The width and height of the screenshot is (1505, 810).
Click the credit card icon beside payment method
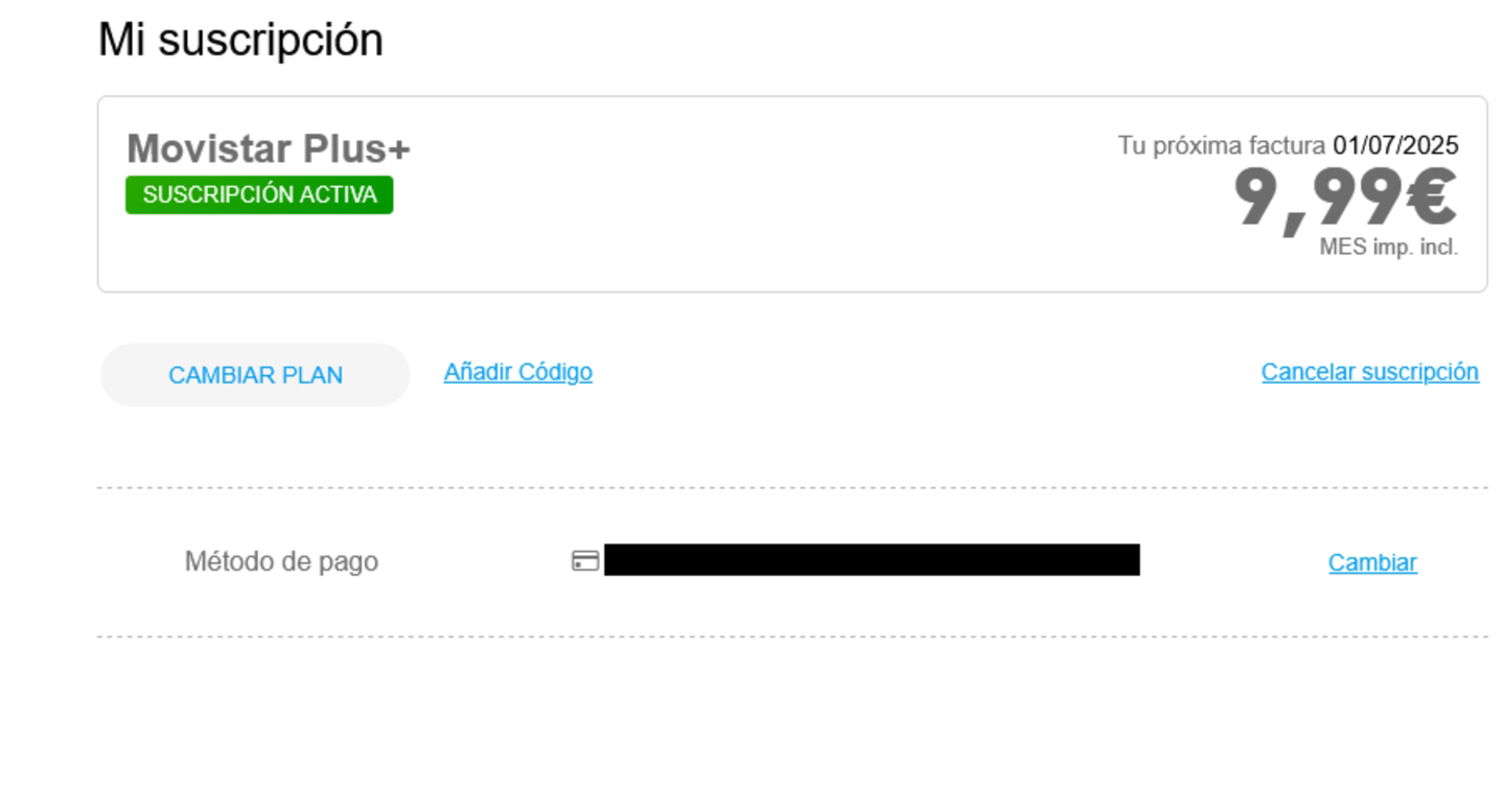pyautogui.click(x=585, y=561)
